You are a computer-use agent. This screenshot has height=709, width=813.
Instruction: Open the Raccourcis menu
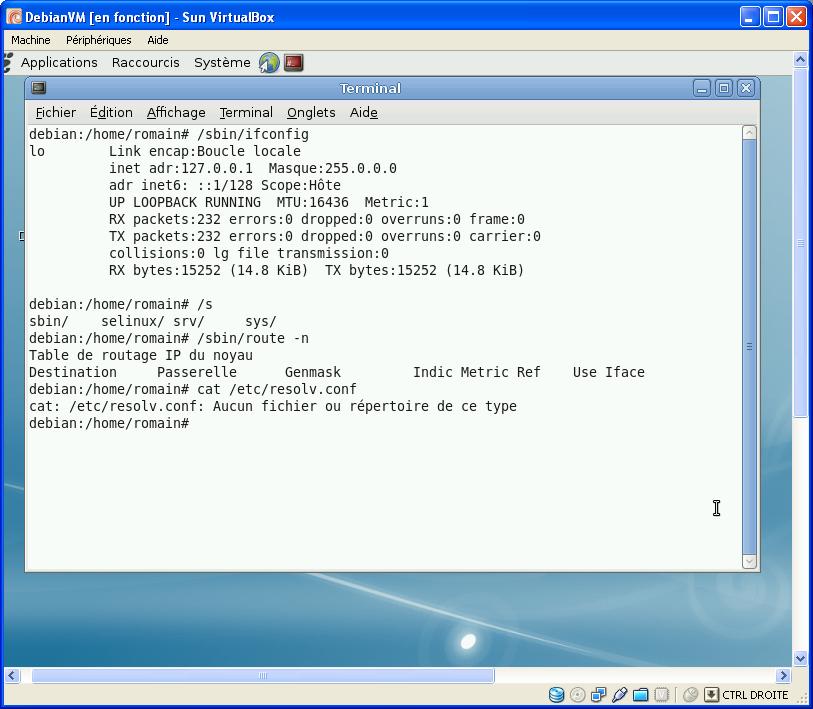click(x=146, y=63)
